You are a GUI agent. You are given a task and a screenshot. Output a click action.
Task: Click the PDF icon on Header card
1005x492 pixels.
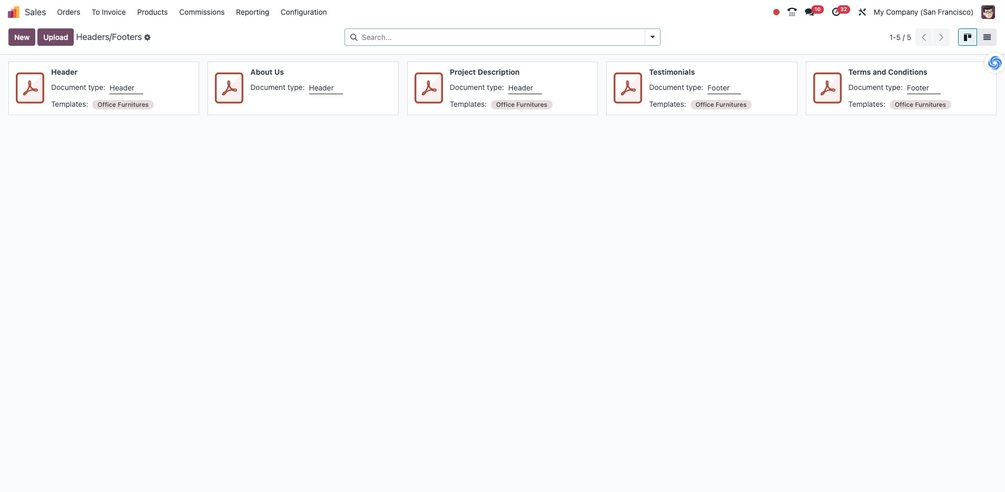click(30, 88)
